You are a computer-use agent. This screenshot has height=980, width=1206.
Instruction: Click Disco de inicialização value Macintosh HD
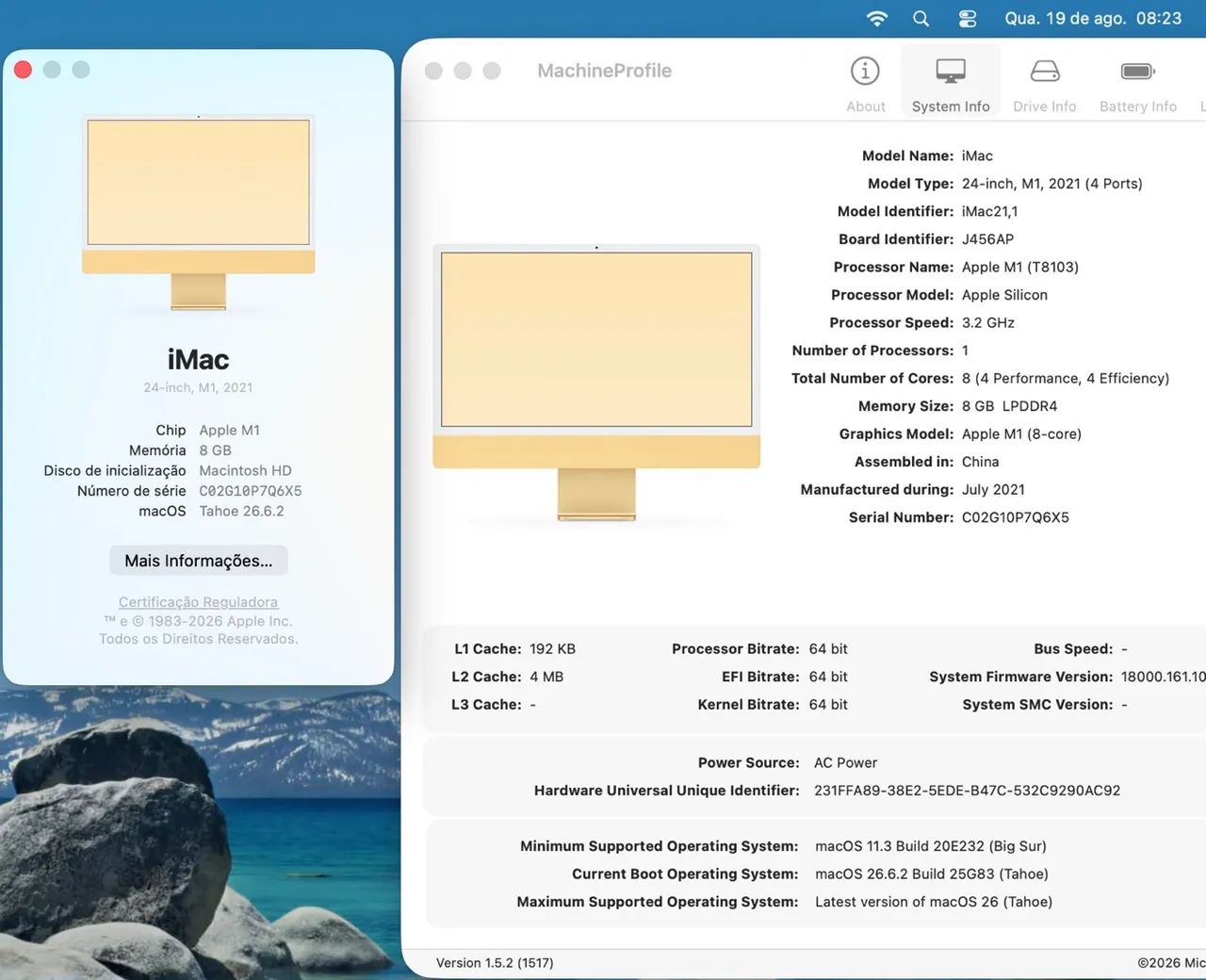tap(245, 470)
